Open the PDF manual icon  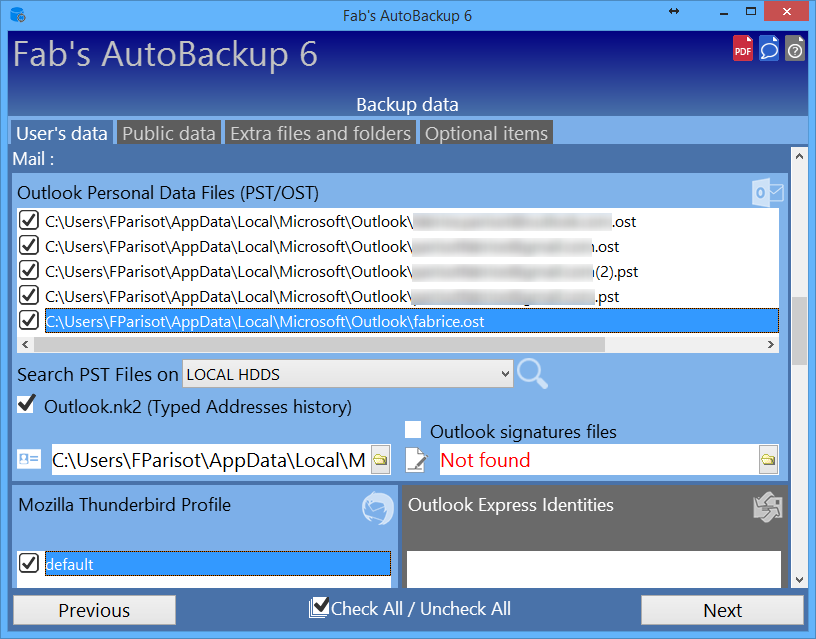point(742,48)
